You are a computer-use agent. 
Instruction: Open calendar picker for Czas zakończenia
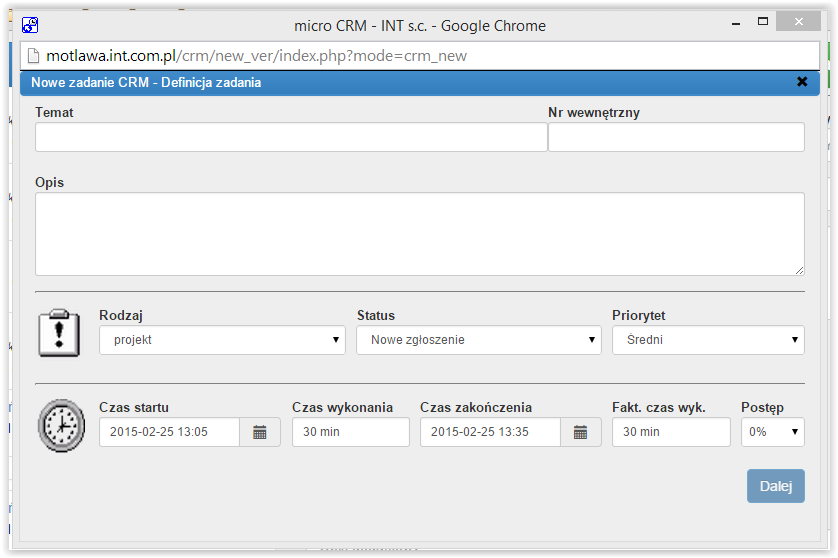coord(580,432)
